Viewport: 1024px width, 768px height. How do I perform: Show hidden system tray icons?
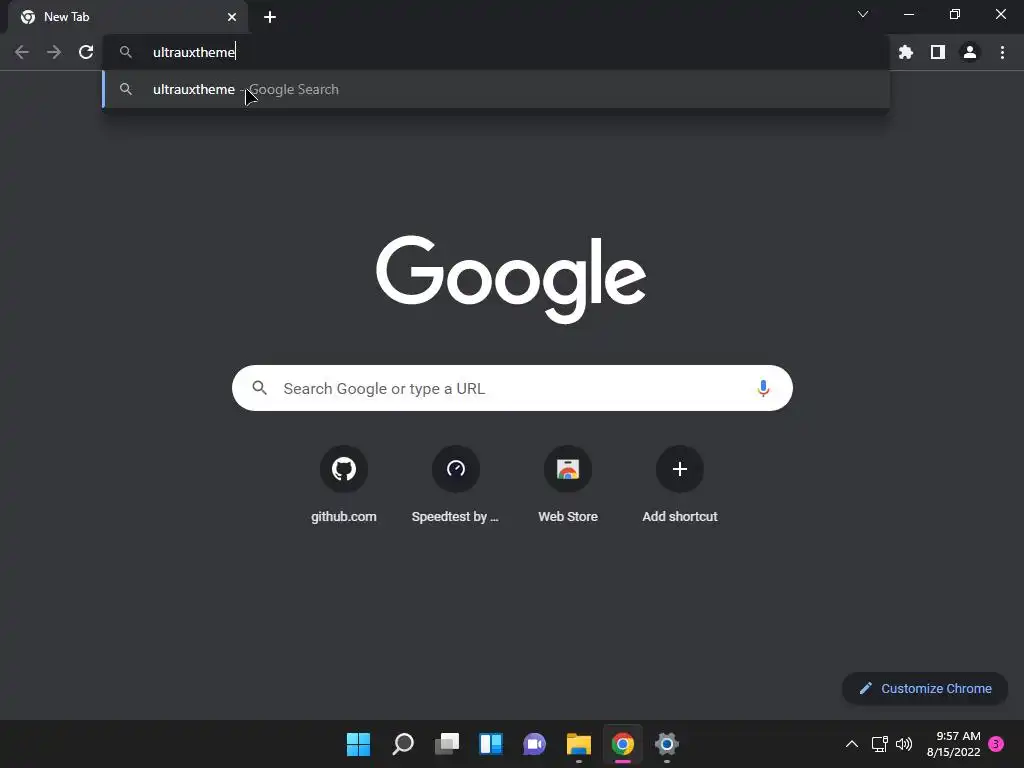click(x=852, y=744)
